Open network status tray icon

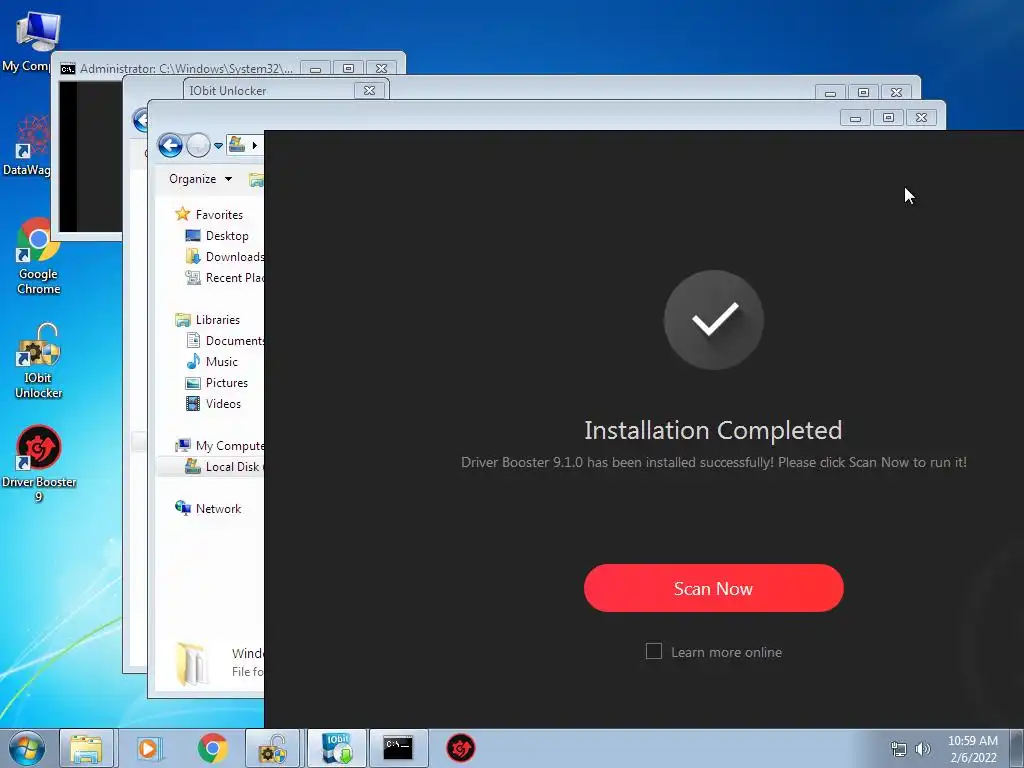899,749
